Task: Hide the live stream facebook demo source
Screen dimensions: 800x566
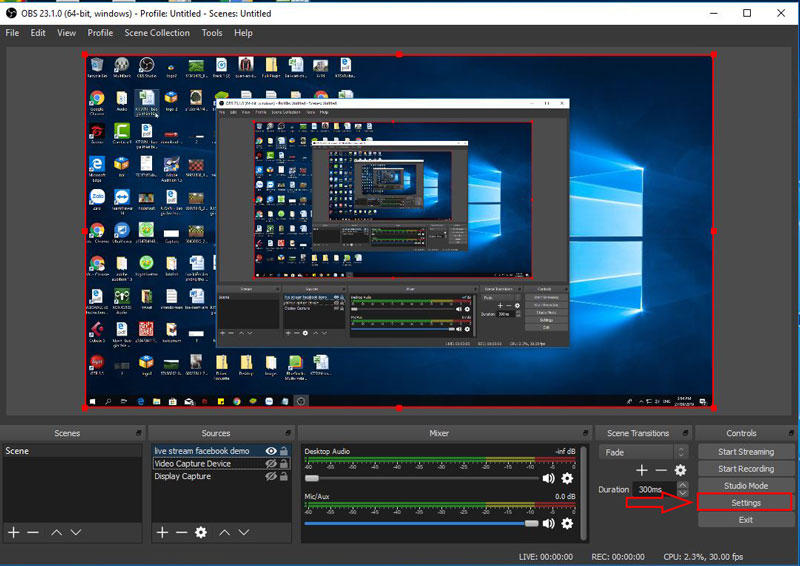Action: pos(271,451)
